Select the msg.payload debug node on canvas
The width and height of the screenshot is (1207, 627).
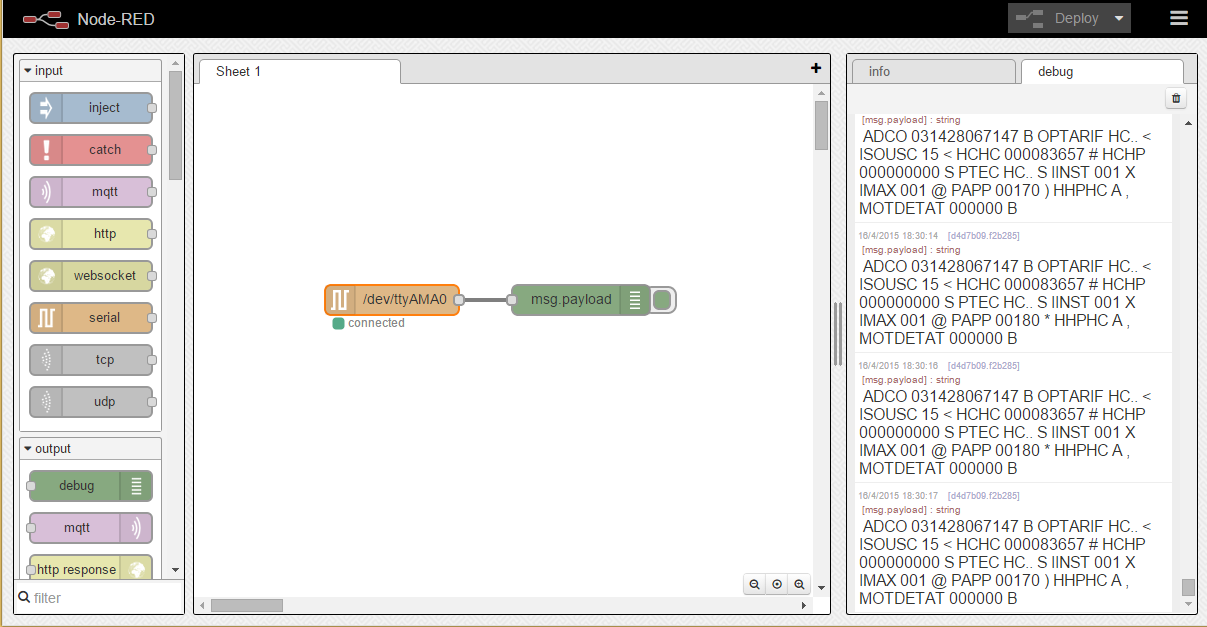[581, 299]
